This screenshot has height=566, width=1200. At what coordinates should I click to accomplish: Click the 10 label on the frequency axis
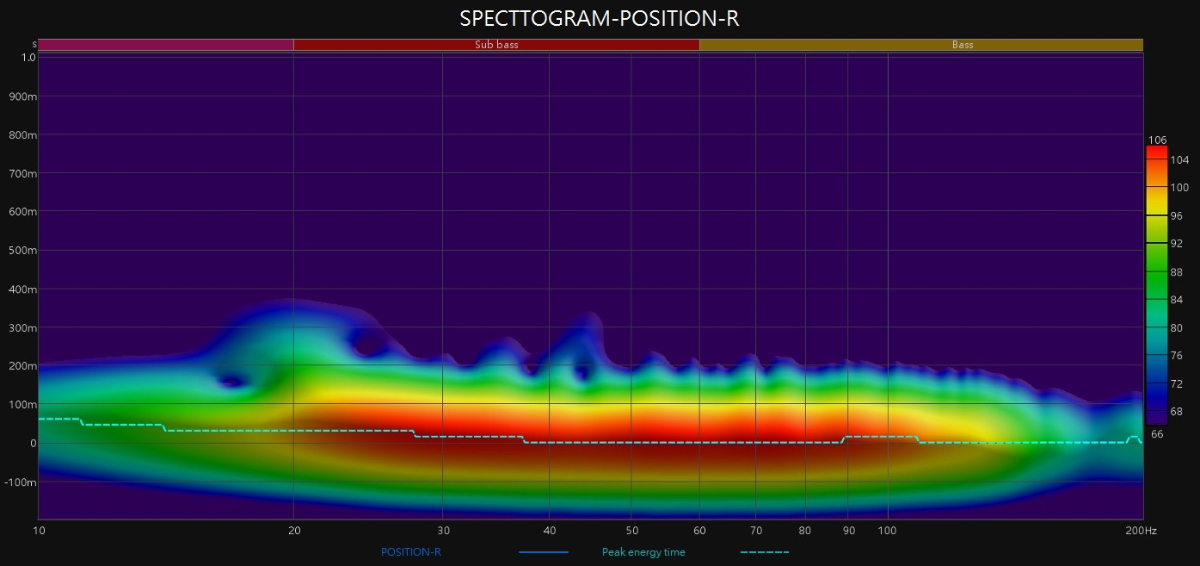click(38, 529)
